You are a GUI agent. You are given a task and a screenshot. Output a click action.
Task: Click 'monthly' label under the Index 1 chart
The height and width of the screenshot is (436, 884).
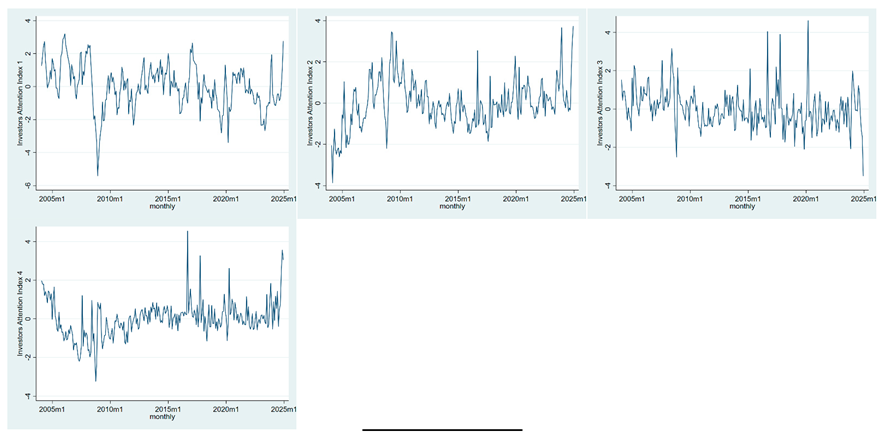pos(160,207)
